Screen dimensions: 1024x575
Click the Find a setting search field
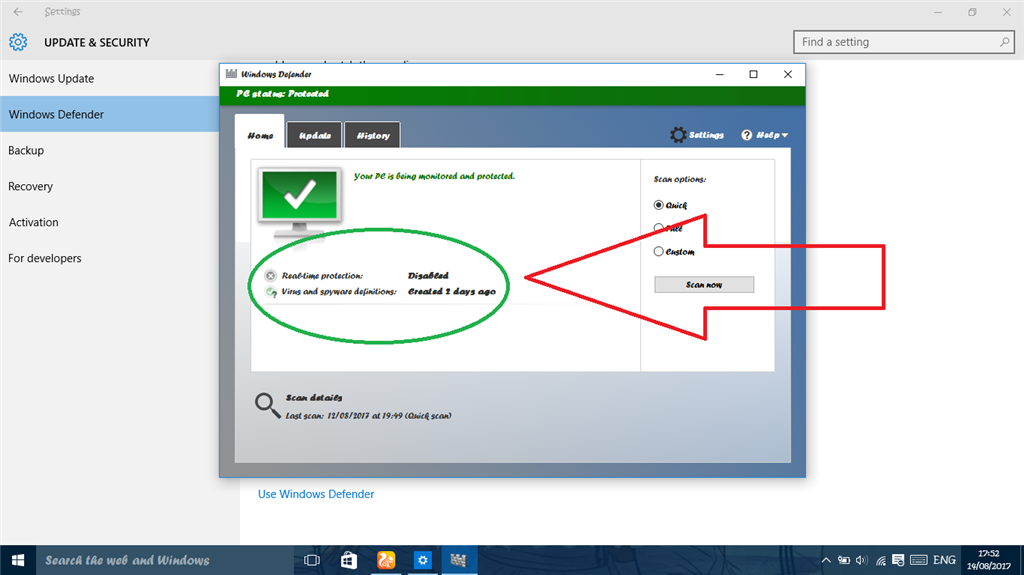click(x=904, y=42)
